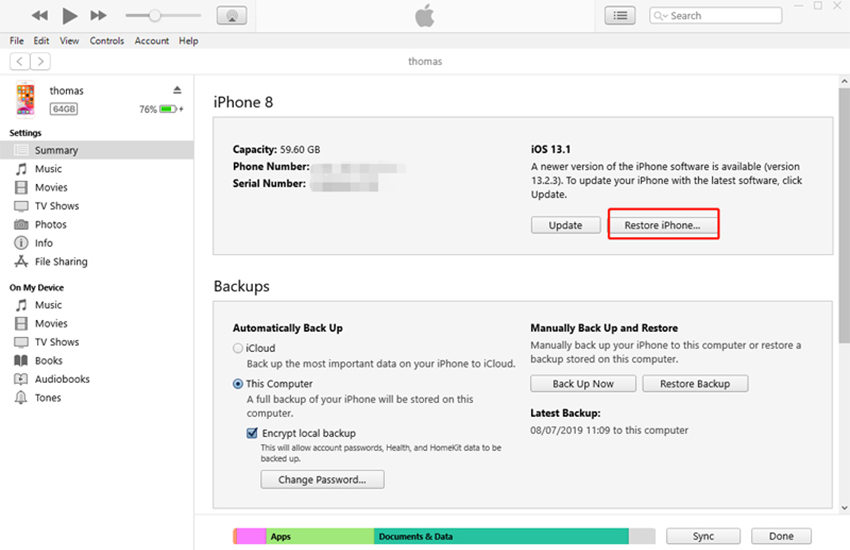
Task: Rewind to the previous track
Action: (40, 16)
